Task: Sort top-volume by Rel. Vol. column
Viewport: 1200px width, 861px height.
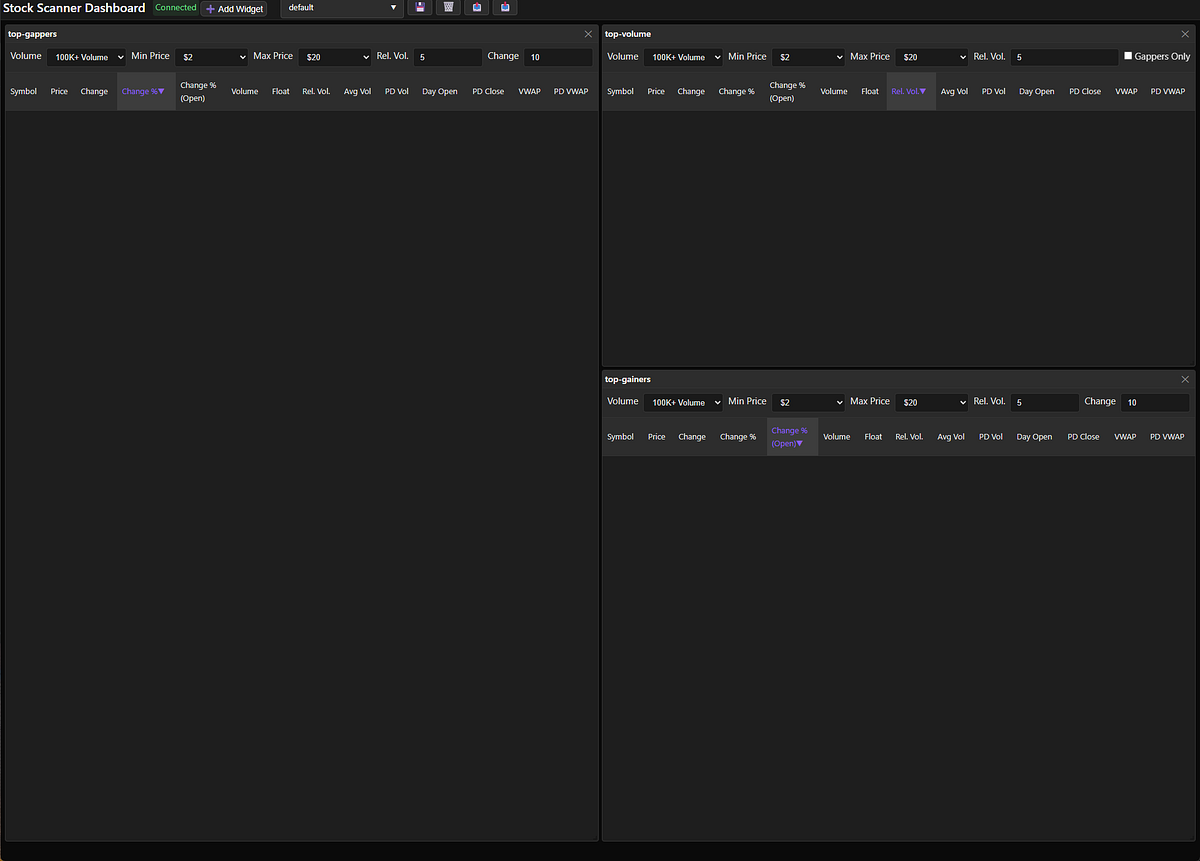Action: pos(909,92)
